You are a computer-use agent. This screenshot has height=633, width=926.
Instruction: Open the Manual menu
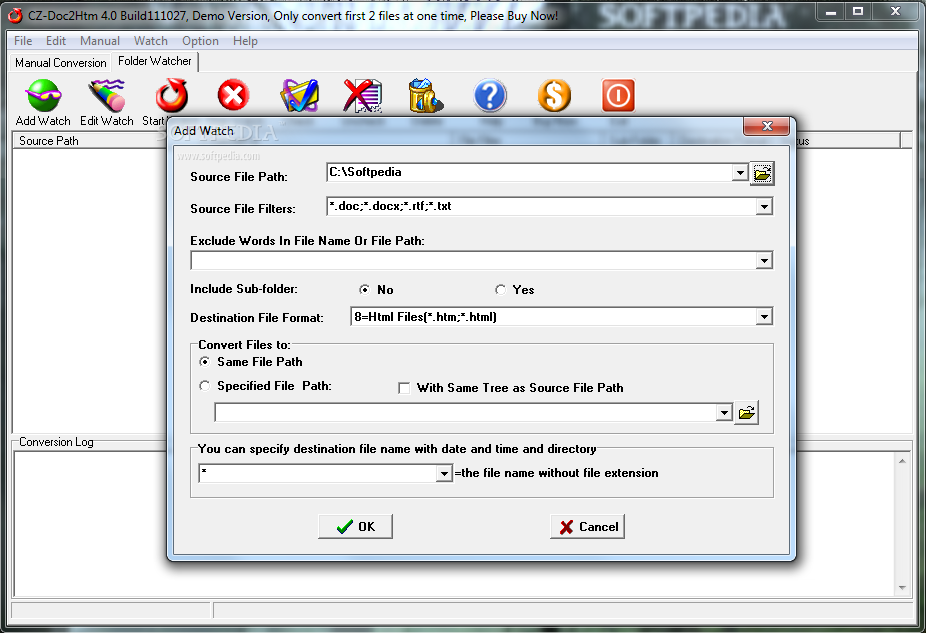tap(100, 41)
